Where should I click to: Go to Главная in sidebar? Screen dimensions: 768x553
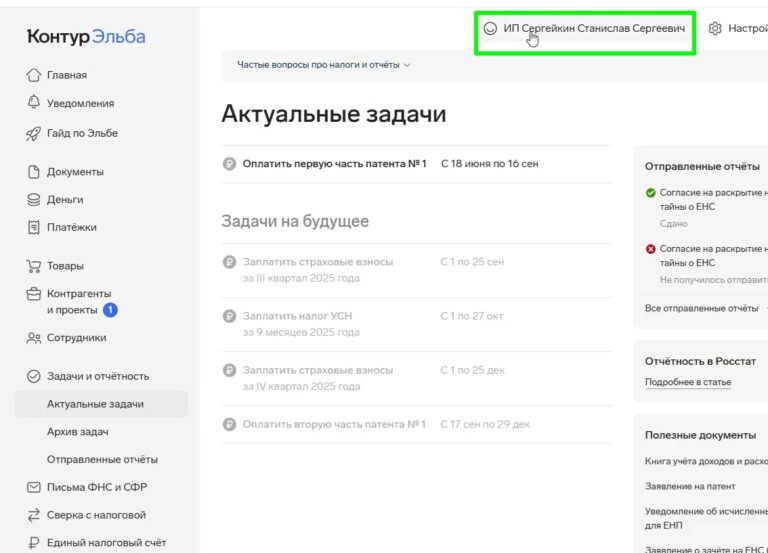pos(67,75)
